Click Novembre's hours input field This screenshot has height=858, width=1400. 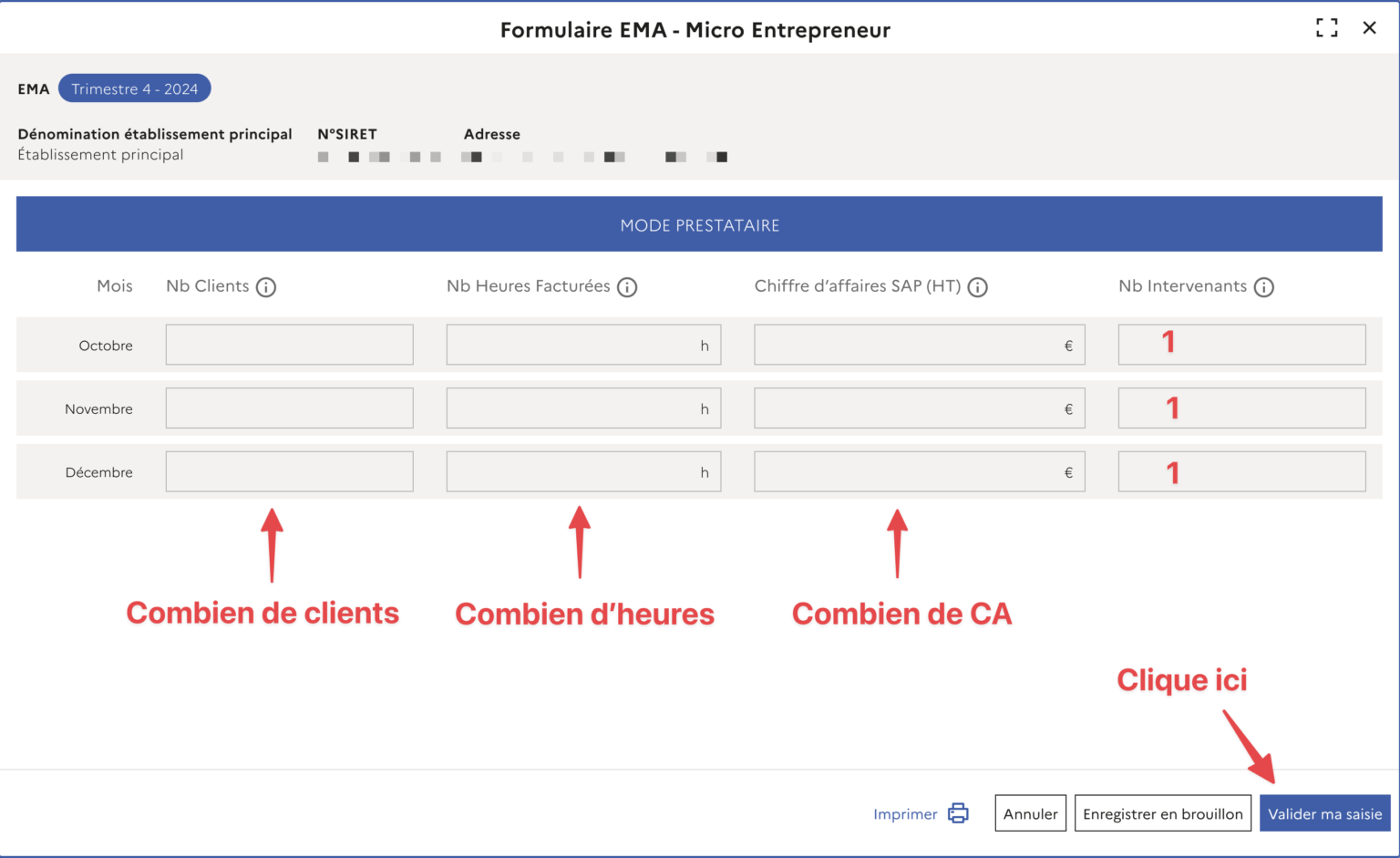pos(583,408)
